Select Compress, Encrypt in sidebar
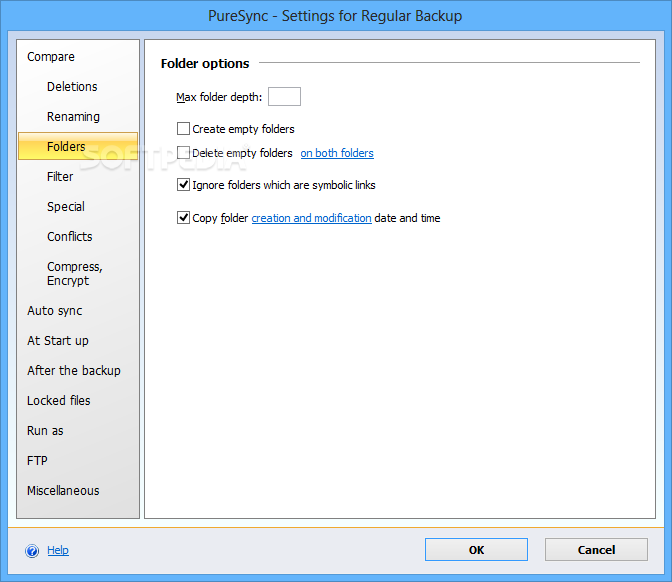 (x=75, y=273)
